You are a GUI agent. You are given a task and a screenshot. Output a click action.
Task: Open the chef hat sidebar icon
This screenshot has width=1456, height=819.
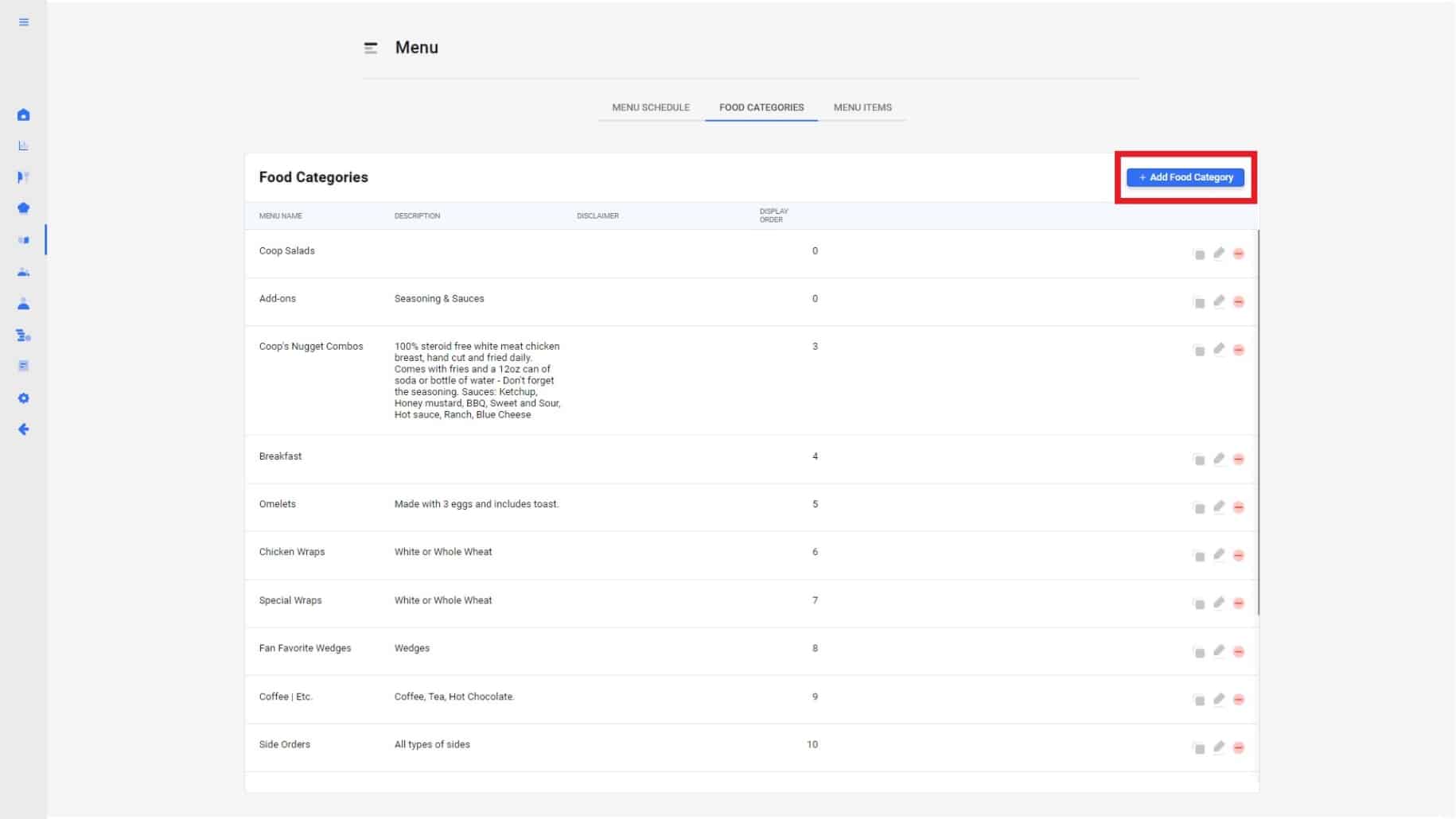click(x=24, y=208)
